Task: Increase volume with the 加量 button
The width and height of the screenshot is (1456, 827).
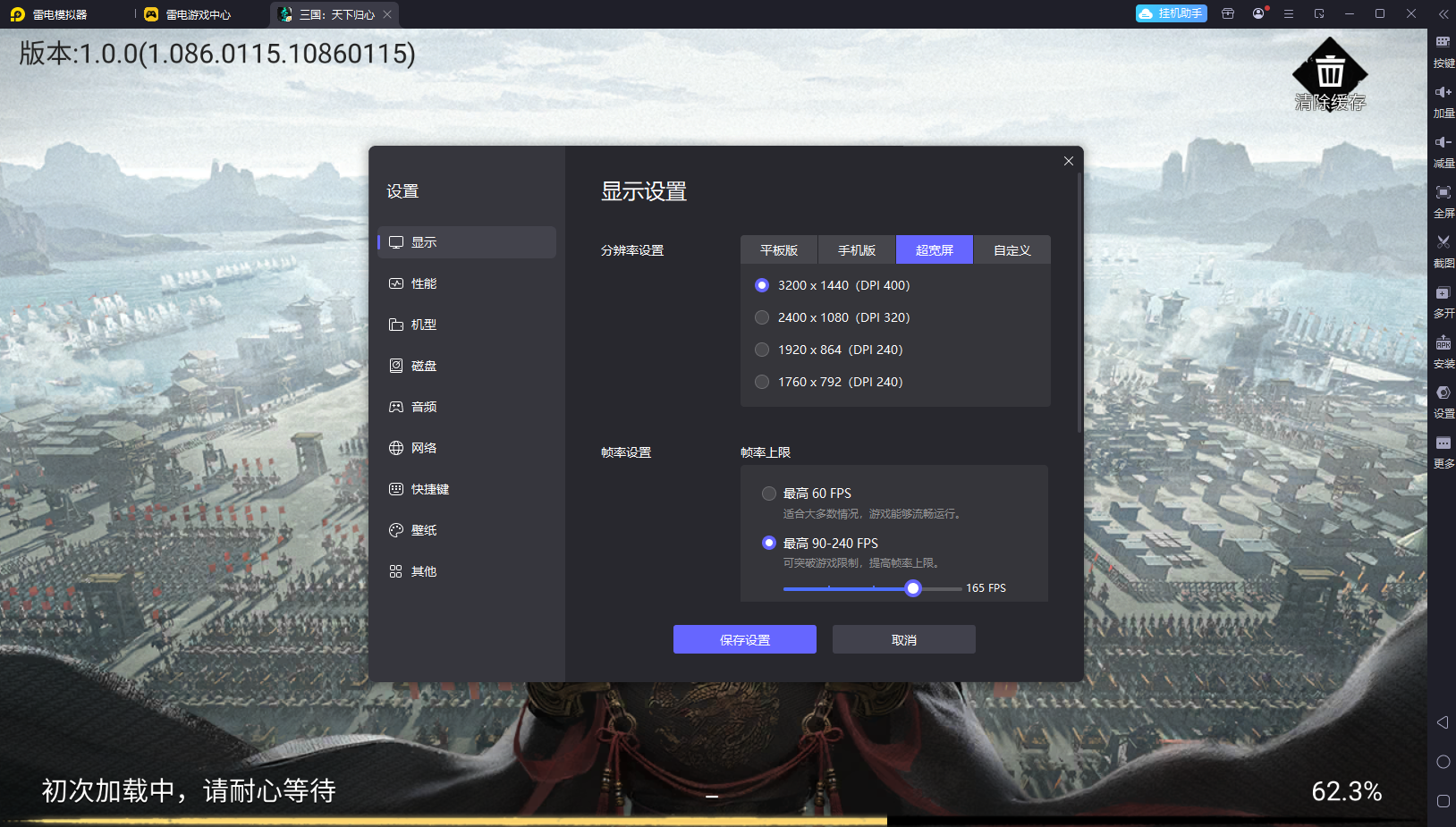Action: (1443, 102)
